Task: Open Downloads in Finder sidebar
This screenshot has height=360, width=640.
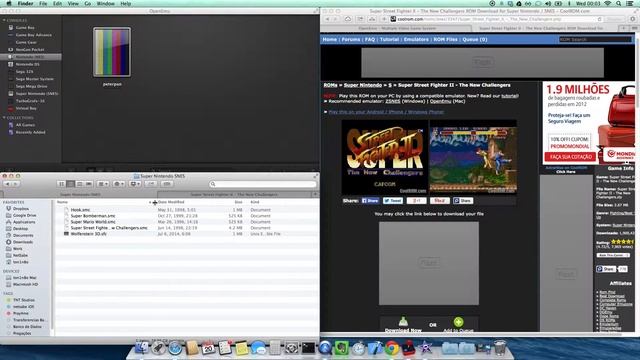Action: (x=23, y=242)
